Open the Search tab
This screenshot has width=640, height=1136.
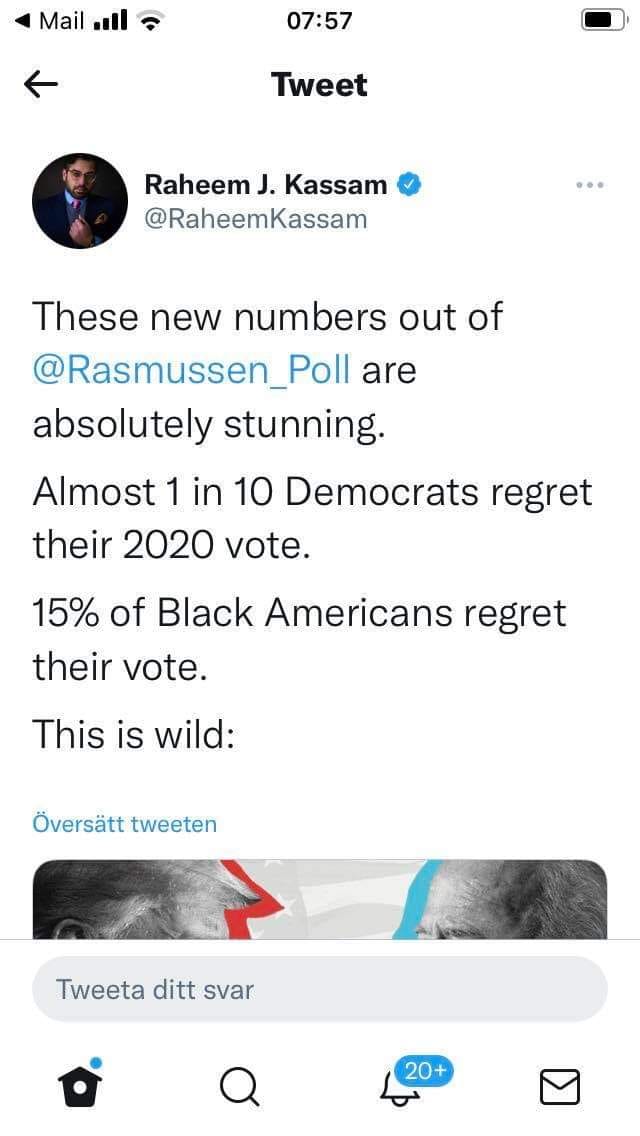pyautogui.click(x=239, y=1085)
